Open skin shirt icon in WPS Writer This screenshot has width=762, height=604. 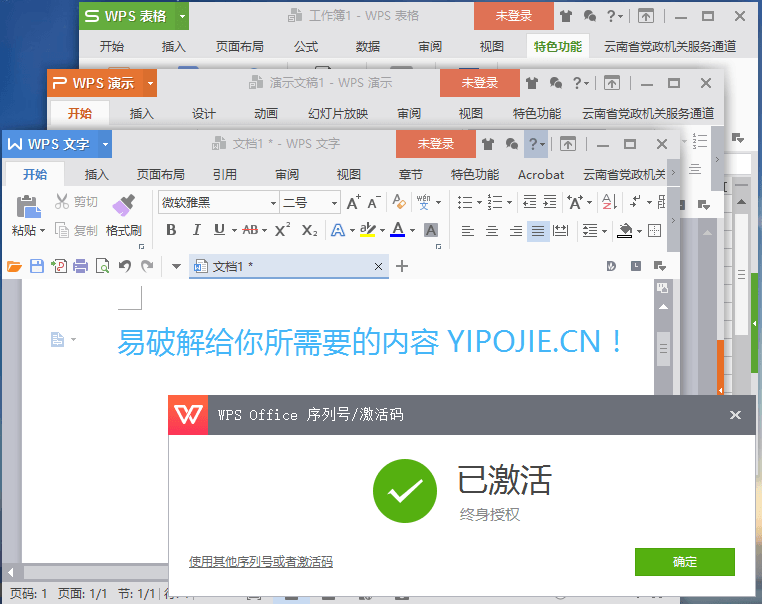pyautogui.click(x=488, y=144)
